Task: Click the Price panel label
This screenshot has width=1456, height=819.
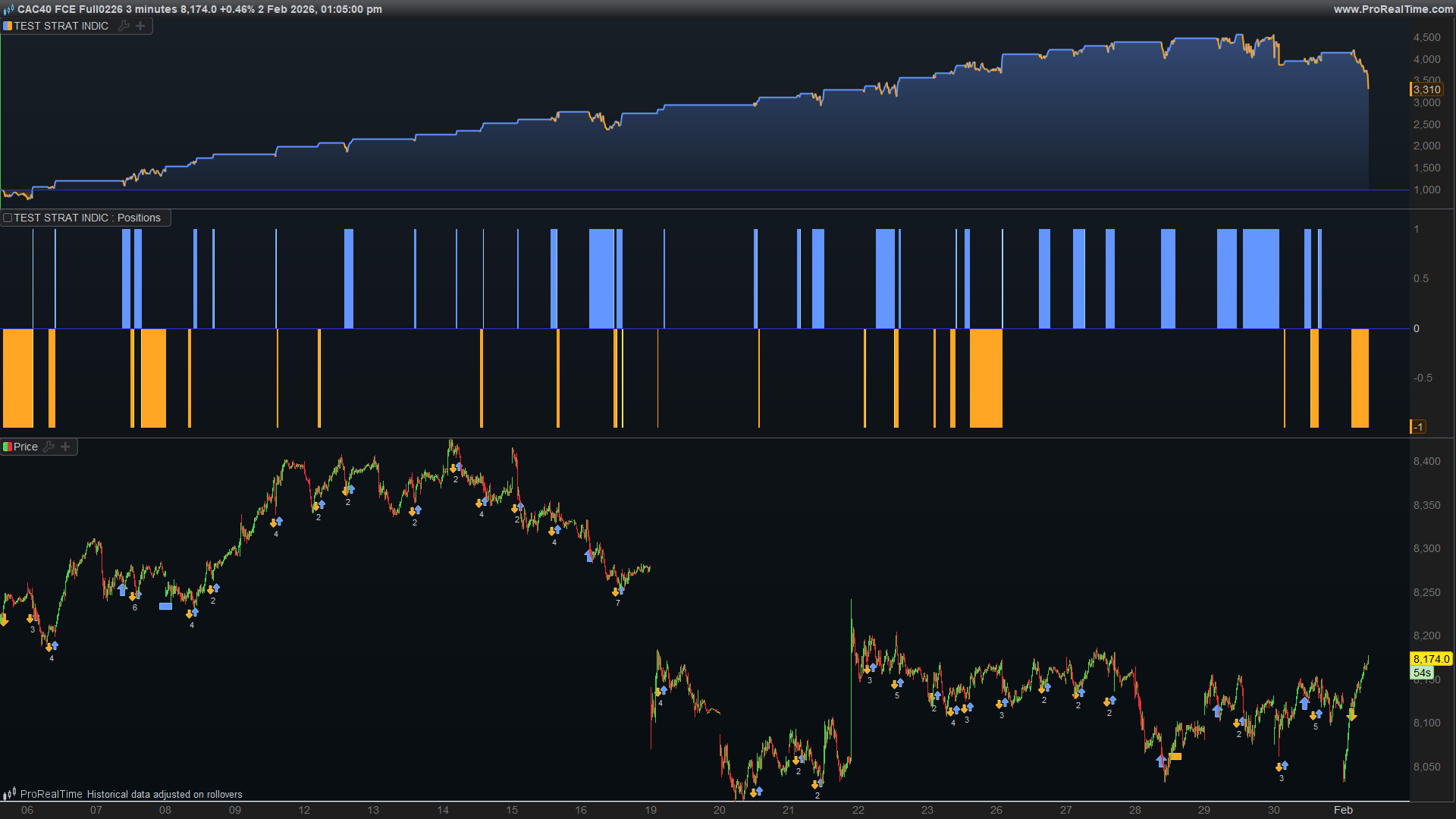Action: [x=26, y=447]
